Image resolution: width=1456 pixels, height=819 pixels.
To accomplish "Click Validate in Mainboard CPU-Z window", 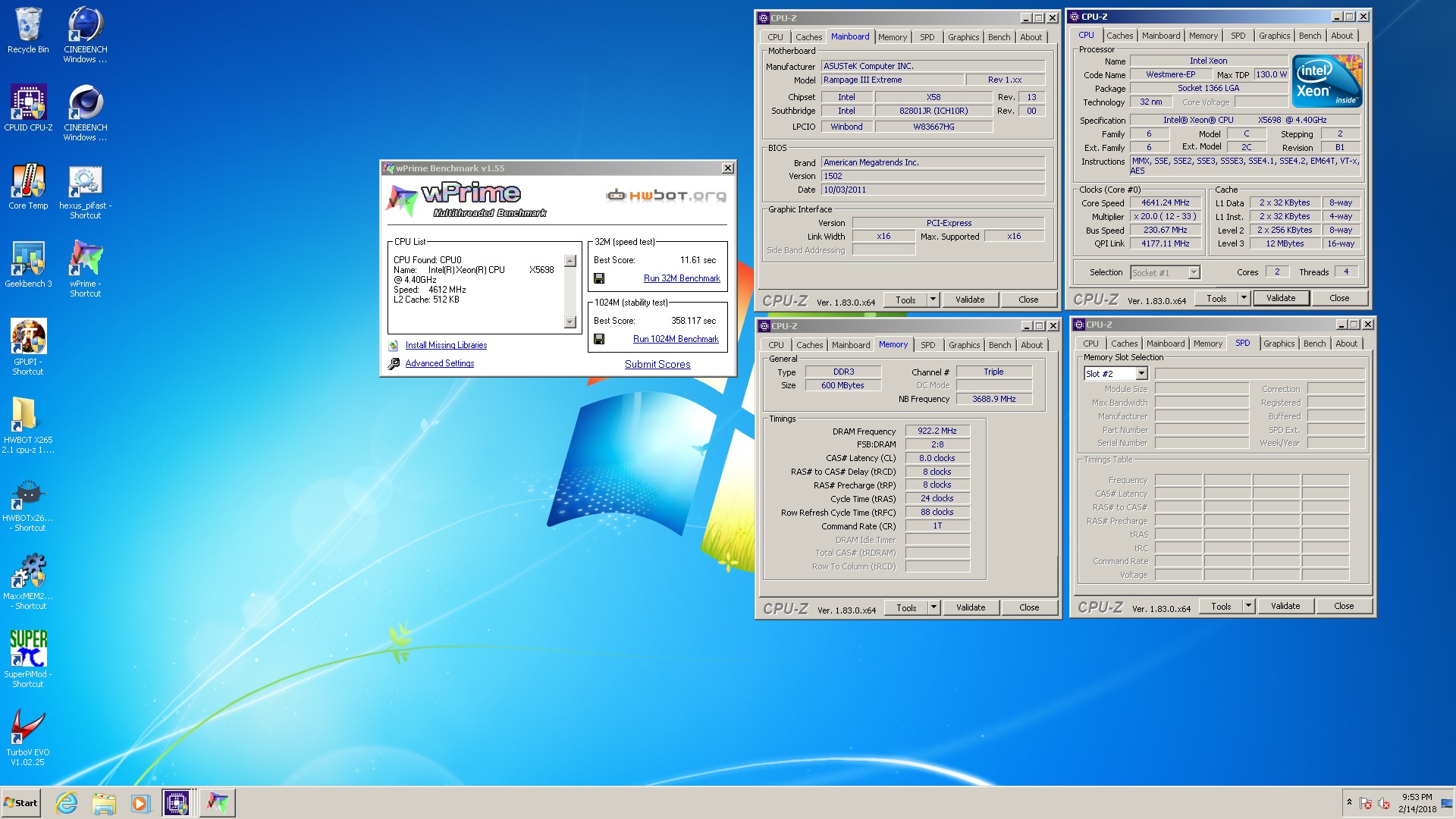I will click(x=970, y=300).
